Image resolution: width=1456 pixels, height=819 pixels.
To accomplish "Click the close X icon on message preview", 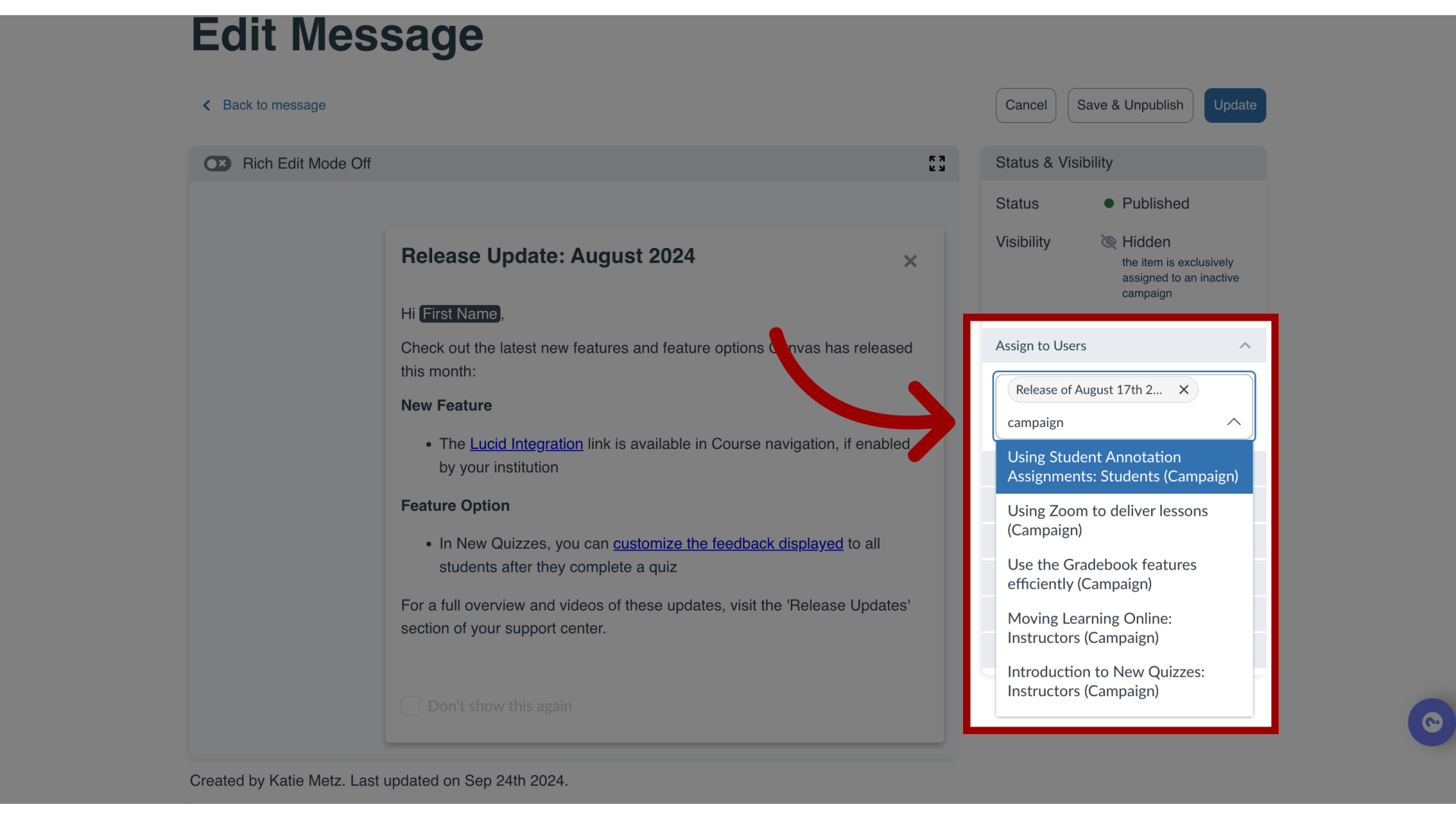I will coord(910,261).
